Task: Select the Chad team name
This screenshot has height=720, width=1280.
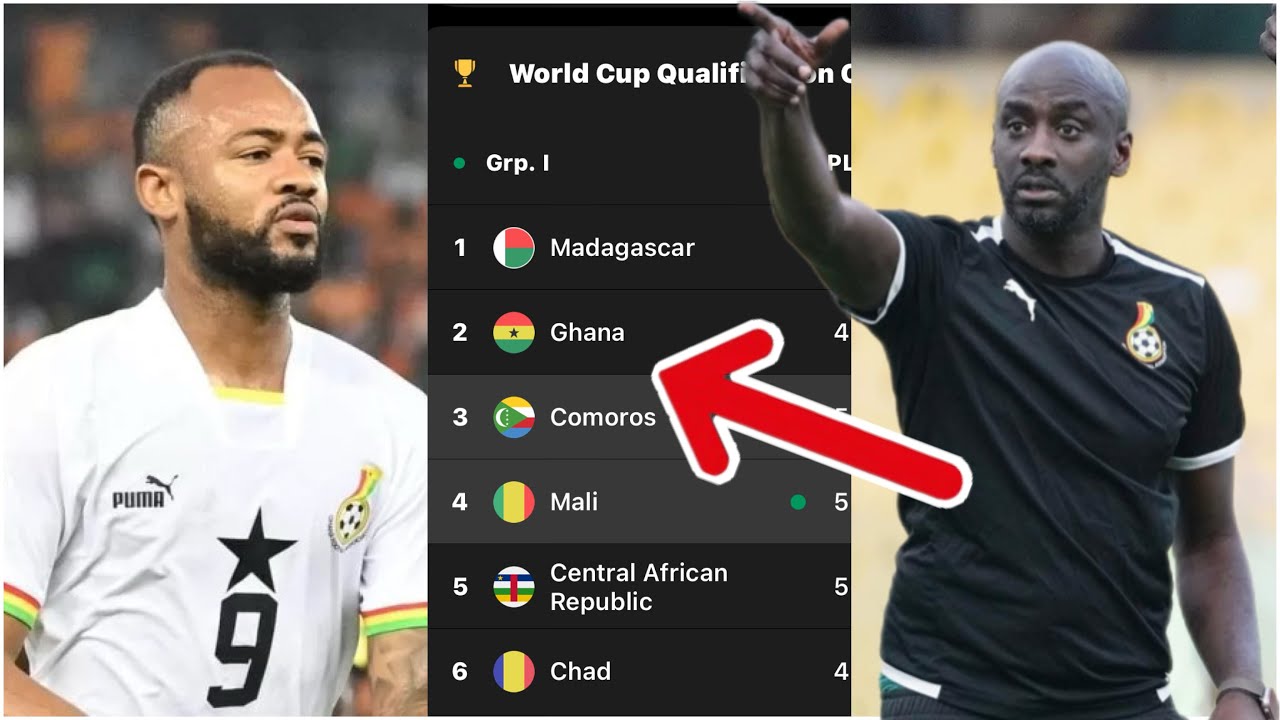Action: point(580,671)
